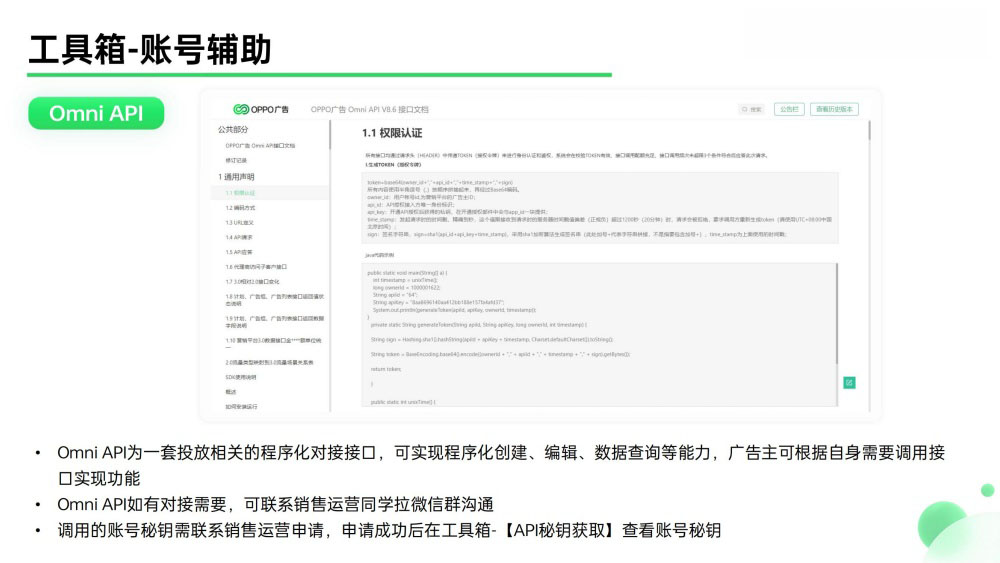Select the 1 通用声明 section heading
The image size is (1000, 563).
tap(236, 177)
